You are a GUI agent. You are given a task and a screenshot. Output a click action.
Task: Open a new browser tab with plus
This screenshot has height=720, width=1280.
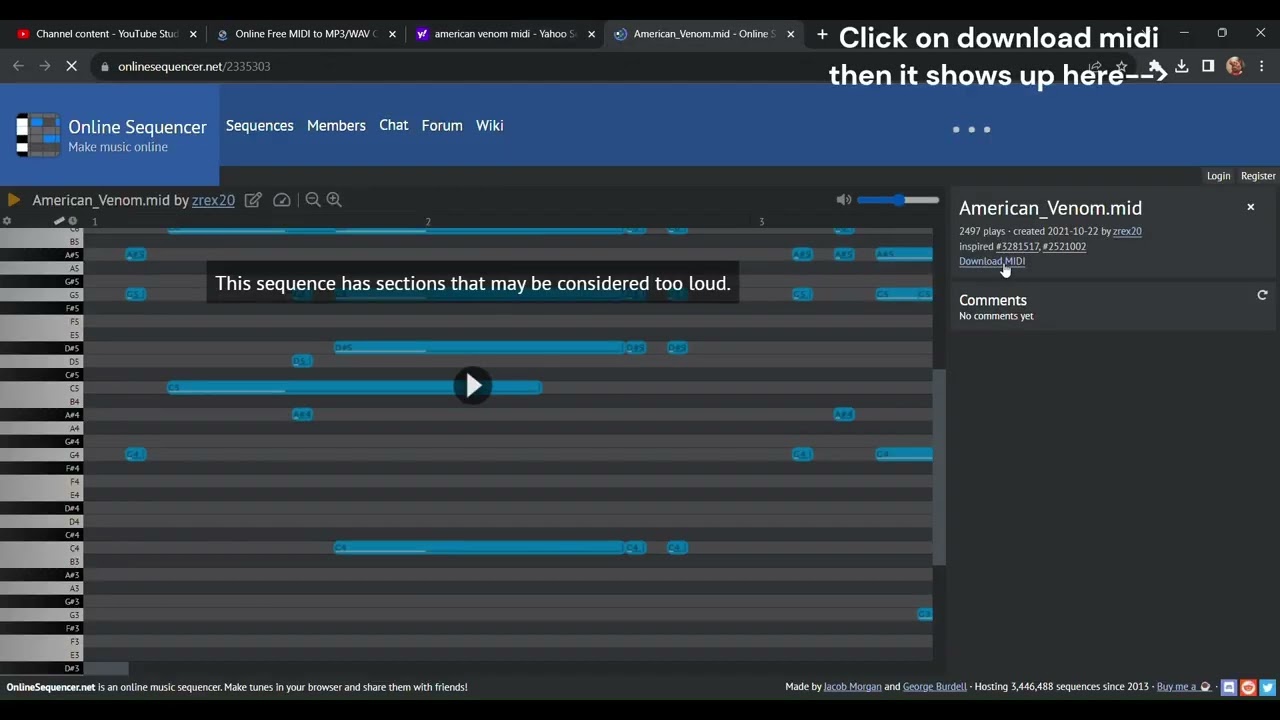pos(822,34)
